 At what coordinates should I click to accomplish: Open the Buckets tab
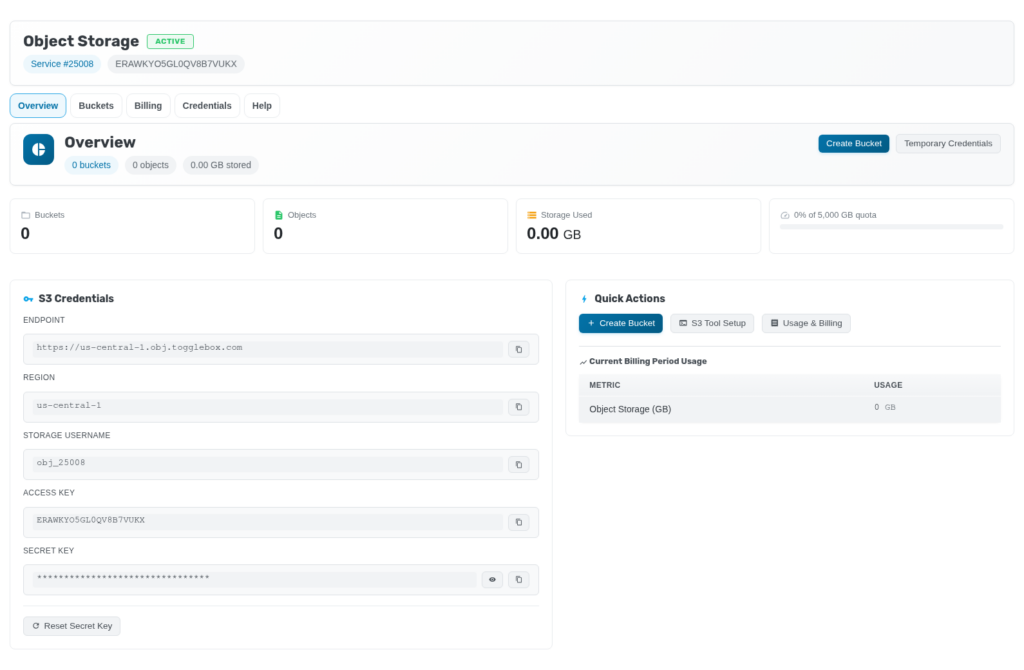[x=96, y=106]
